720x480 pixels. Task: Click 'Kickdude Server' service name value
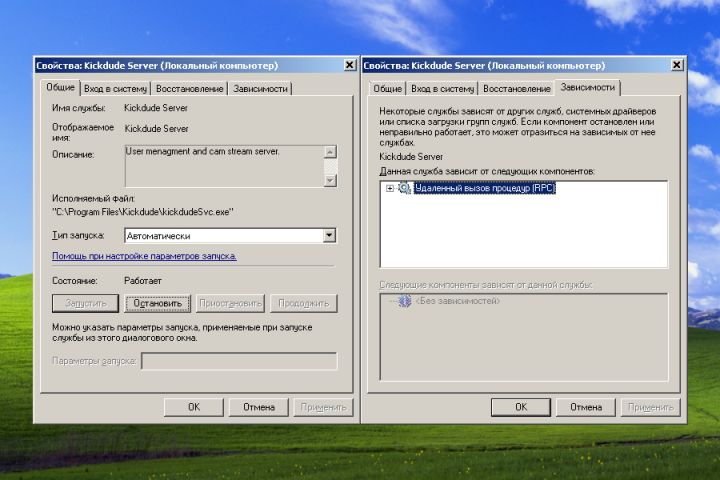click(x=156, y=108)
